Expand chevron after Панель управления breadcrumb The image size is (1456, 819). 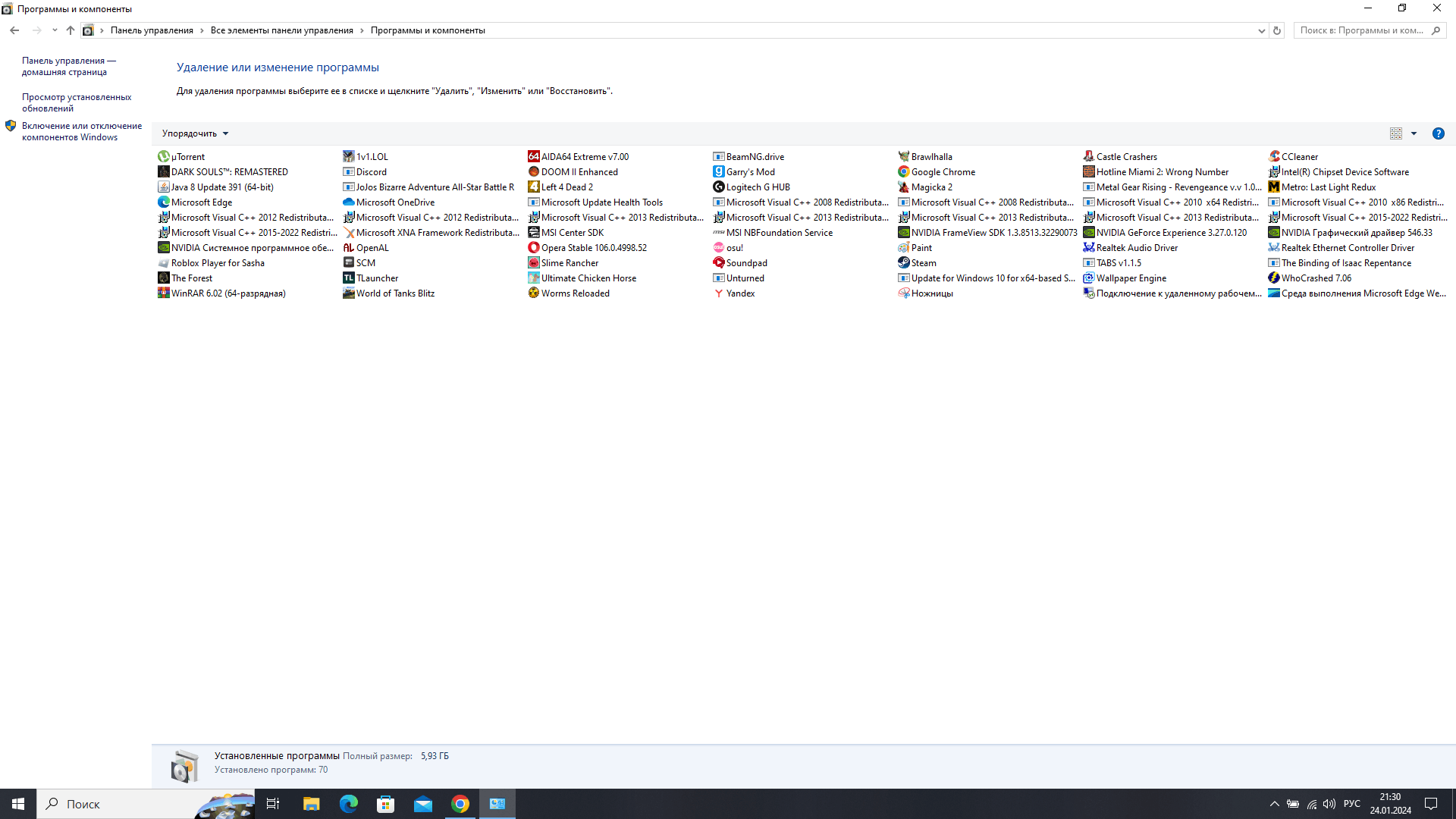pos(202,30)
